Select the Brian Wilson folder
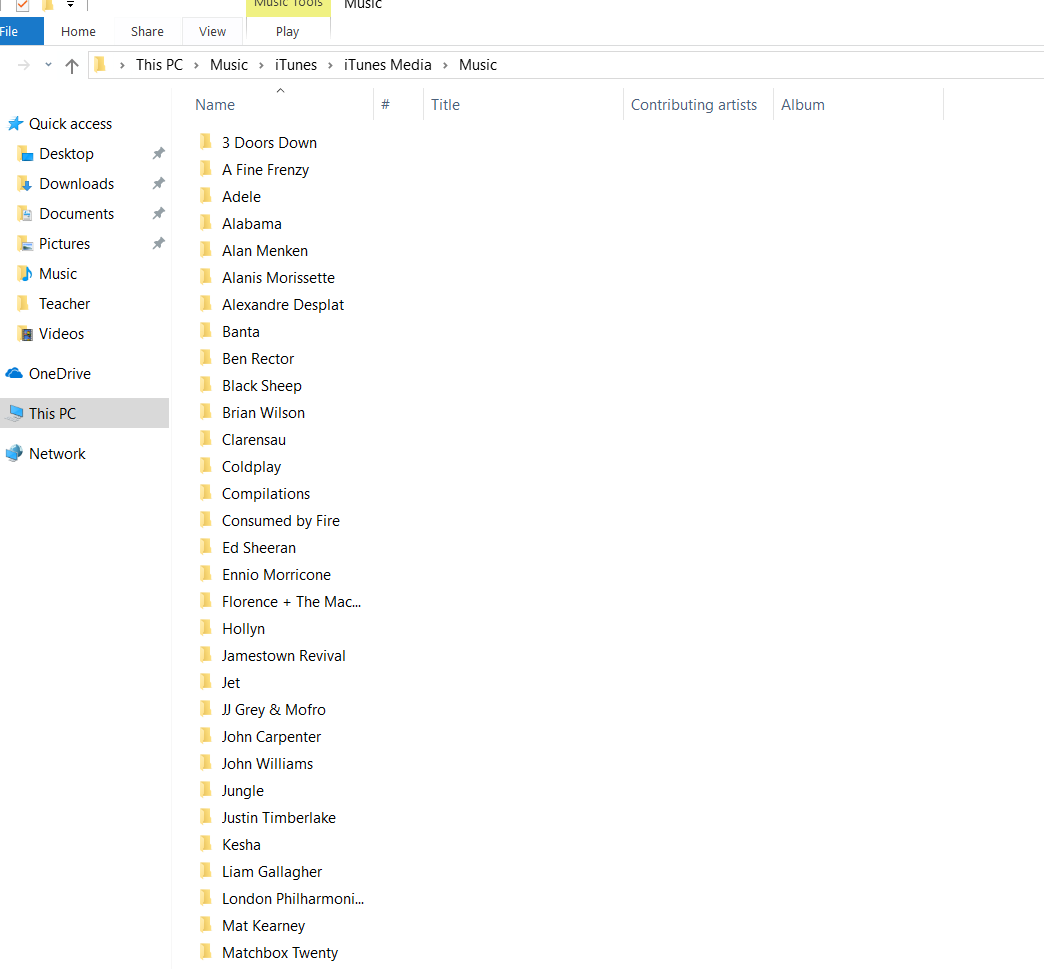This screenshot has width=1044, height=969. click(x=264, y=413)
